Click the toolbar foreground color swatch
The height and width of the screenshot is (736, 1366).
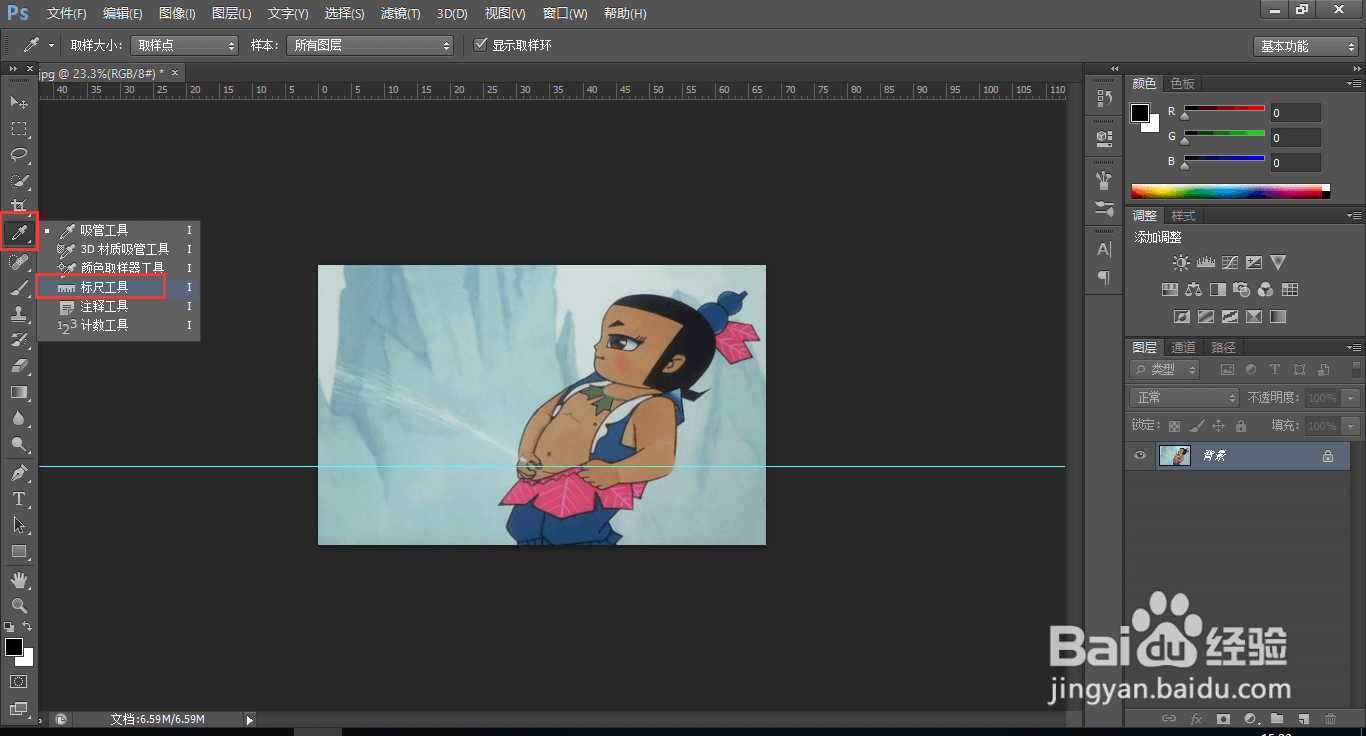pyautogui.click(x=14, y=647)
